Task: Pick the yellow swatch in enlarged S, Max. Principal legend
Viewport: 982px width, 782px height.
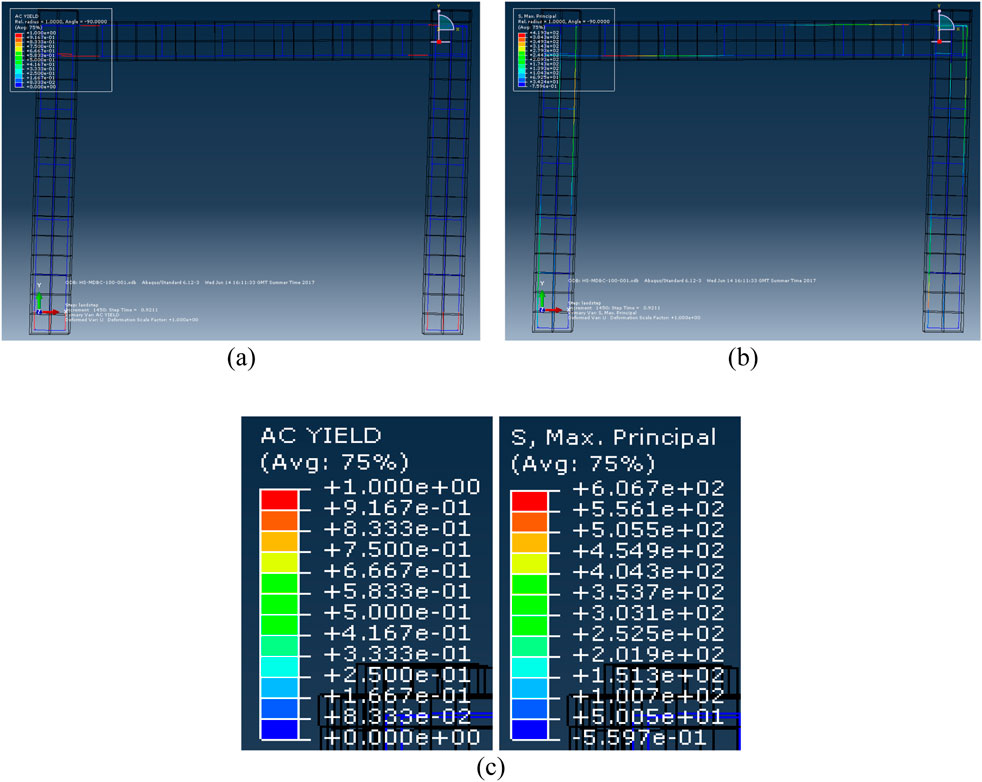Action: 529,563
